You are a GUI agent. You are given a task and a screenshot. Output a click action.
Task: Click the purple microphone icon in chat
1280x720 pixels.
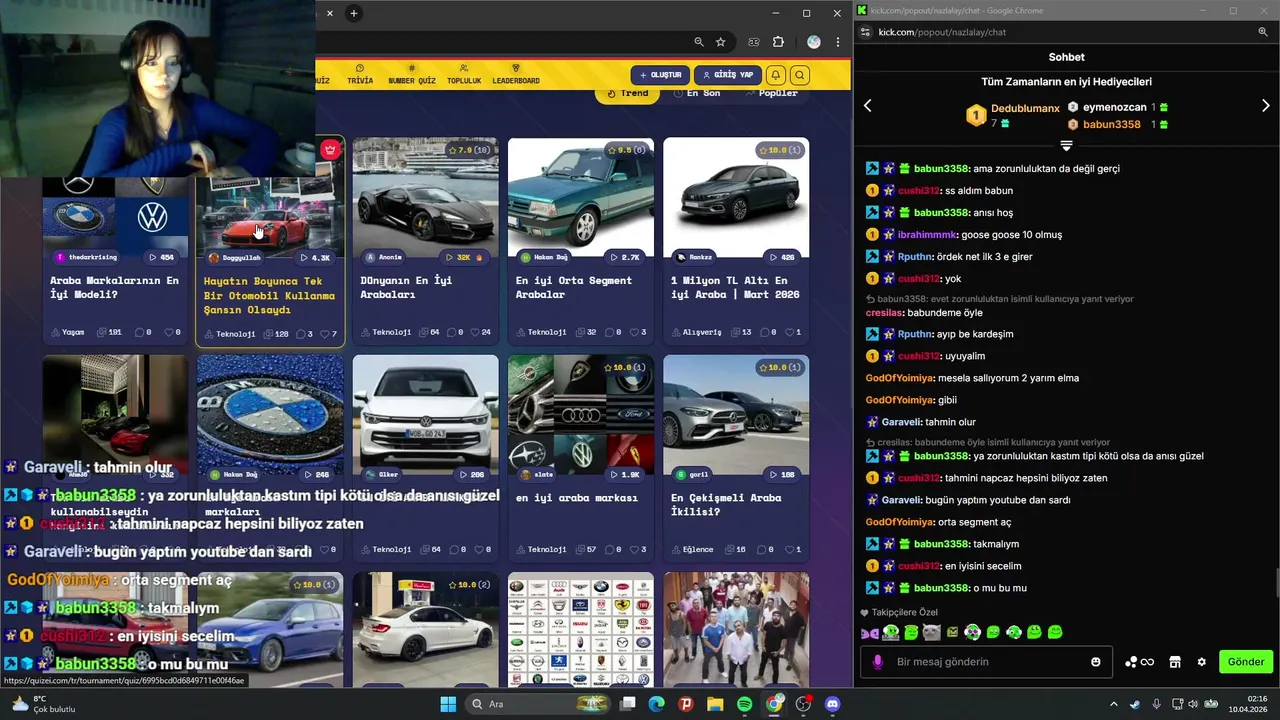878,662
